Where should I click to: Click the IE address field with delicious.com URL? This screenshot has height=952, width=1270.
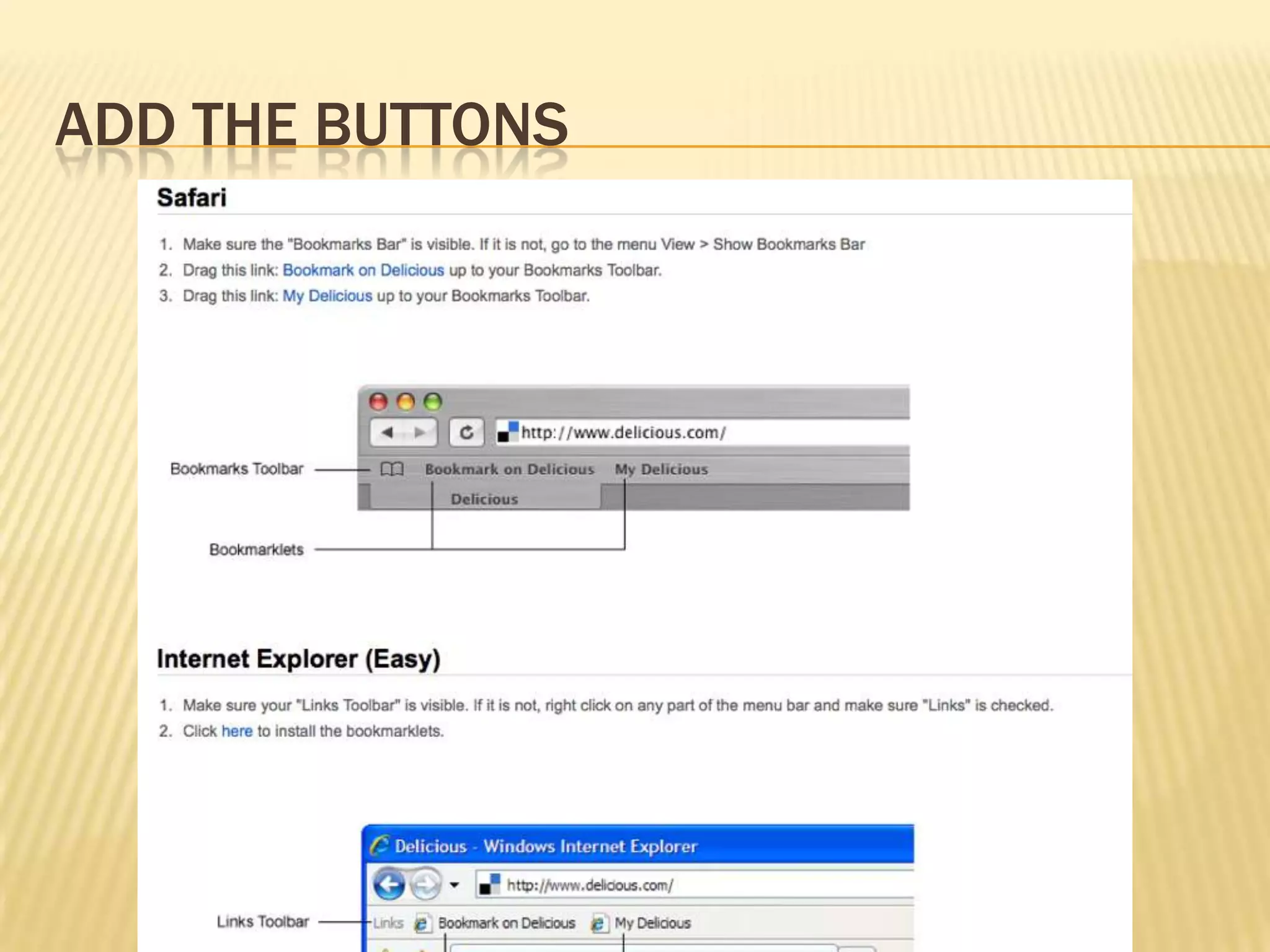coord(695,884)
